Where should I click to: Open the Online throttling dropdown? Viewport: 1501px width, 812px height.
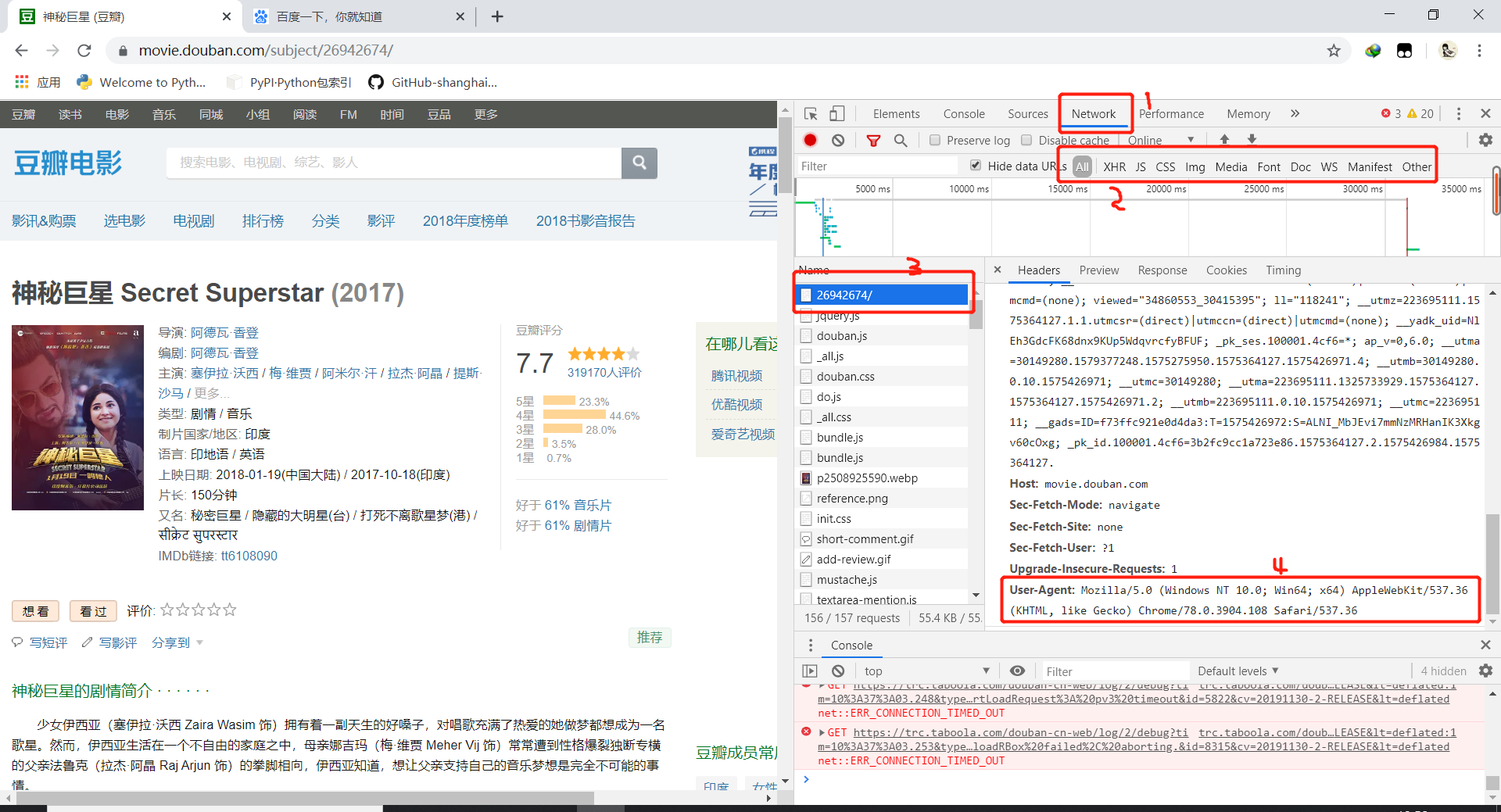click(1161, 140)
